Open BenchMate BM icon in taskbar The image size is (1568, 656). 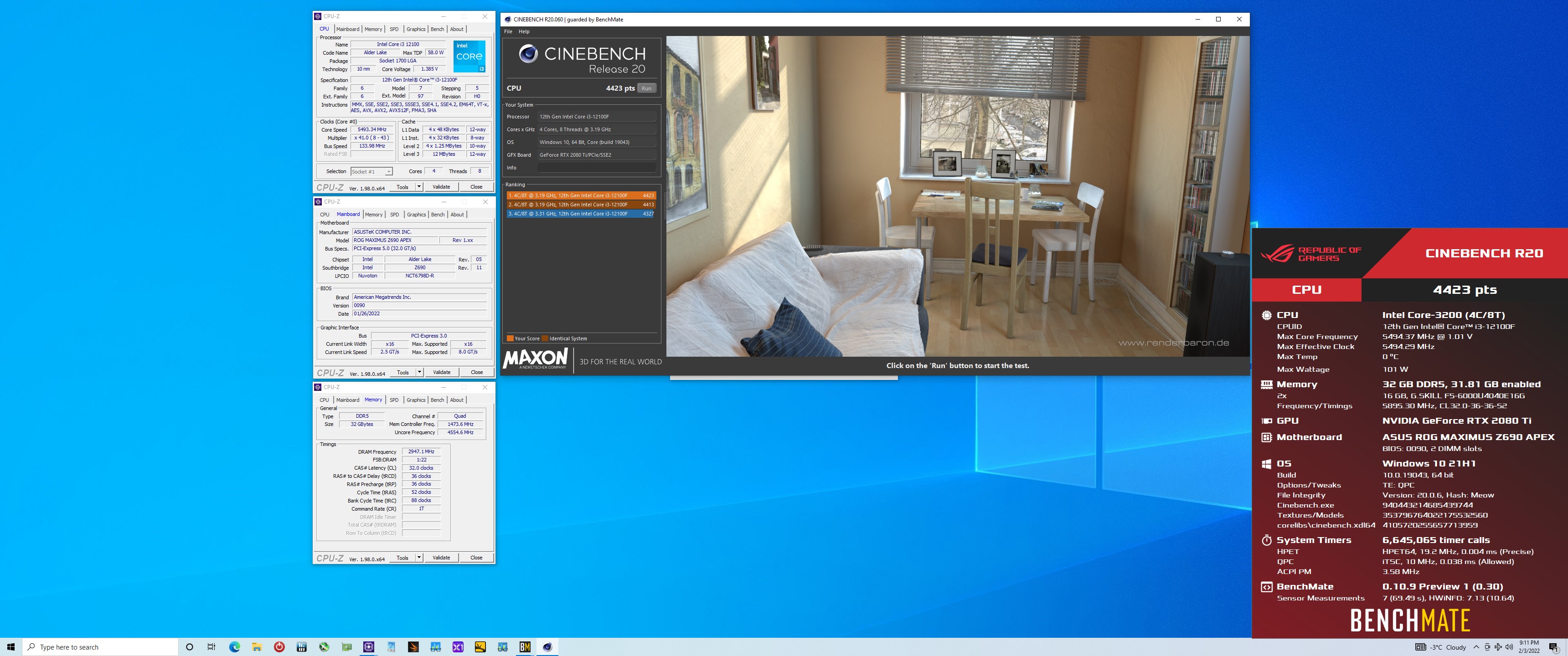point(525,647)
